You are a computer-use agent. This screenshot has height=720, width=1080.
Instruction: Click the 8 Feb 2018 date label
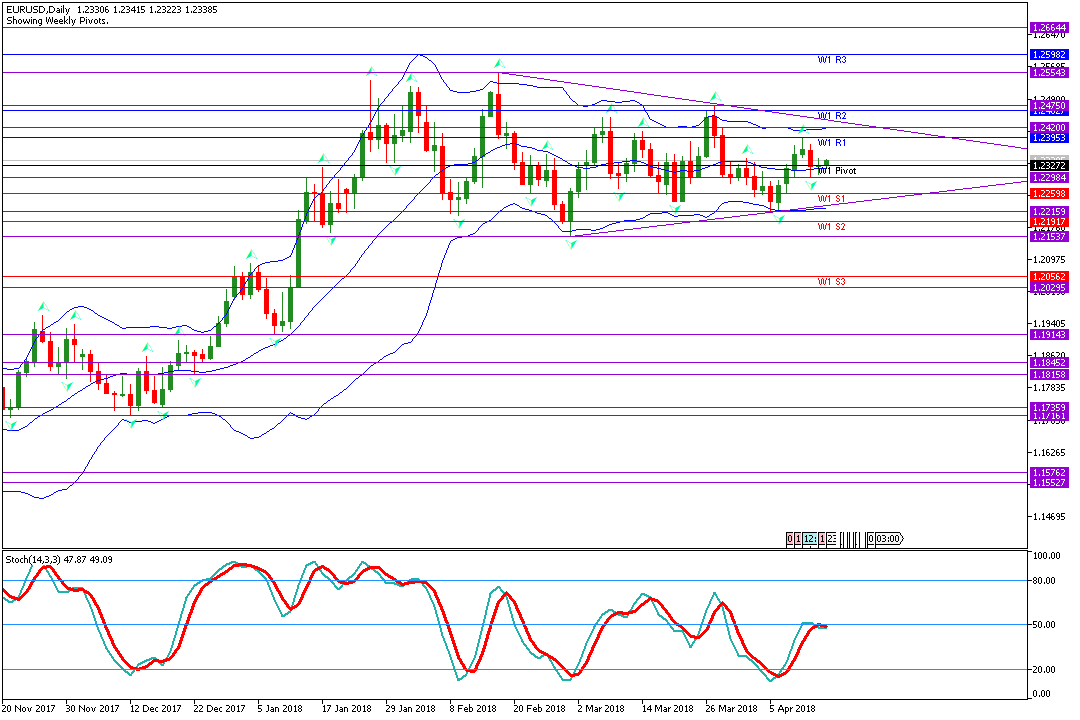[472, 708]
